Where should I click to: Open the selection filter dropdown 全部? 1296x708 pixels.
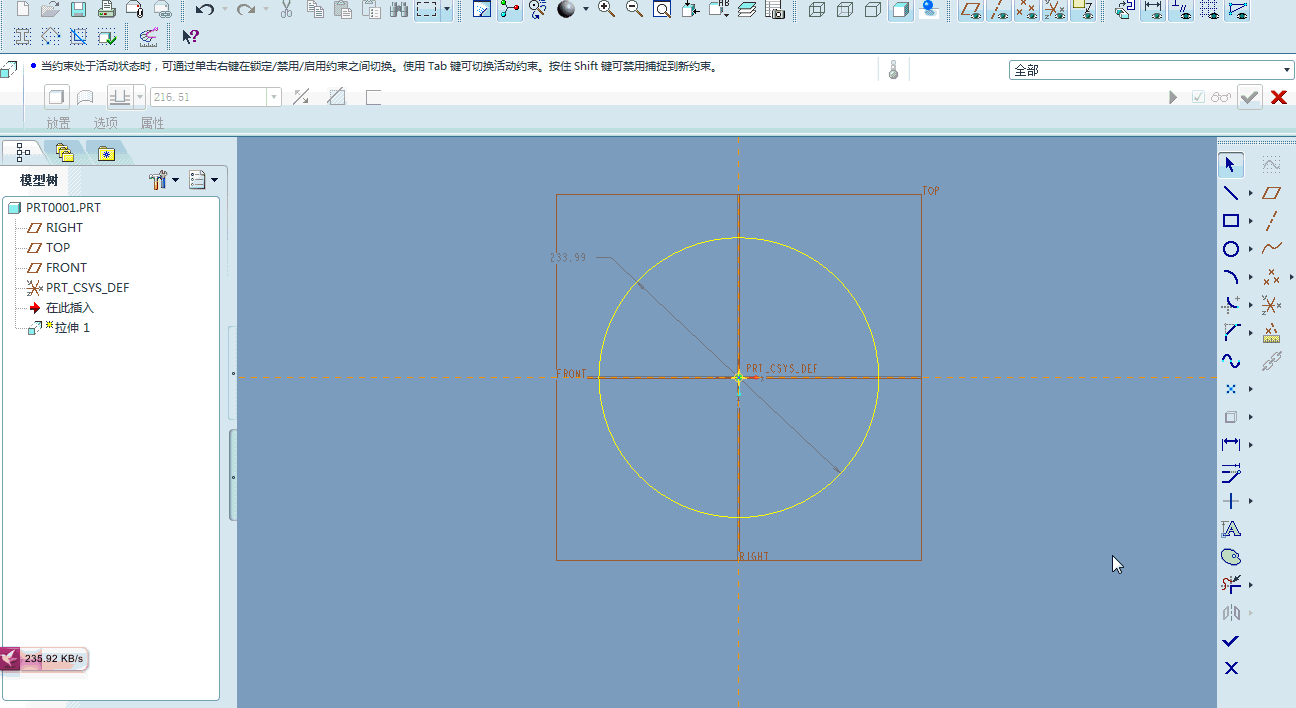[x=1152, y=70]
